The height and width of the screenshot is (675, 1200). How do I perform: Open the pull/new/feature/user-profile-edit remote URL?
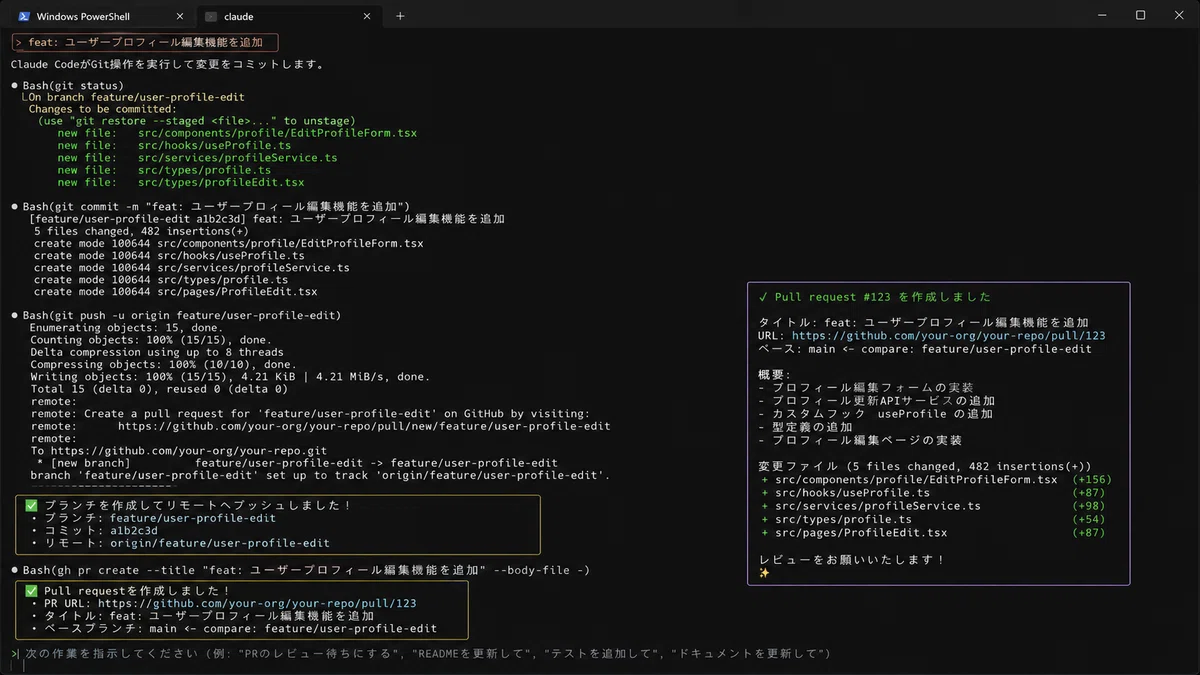[364, 426]
